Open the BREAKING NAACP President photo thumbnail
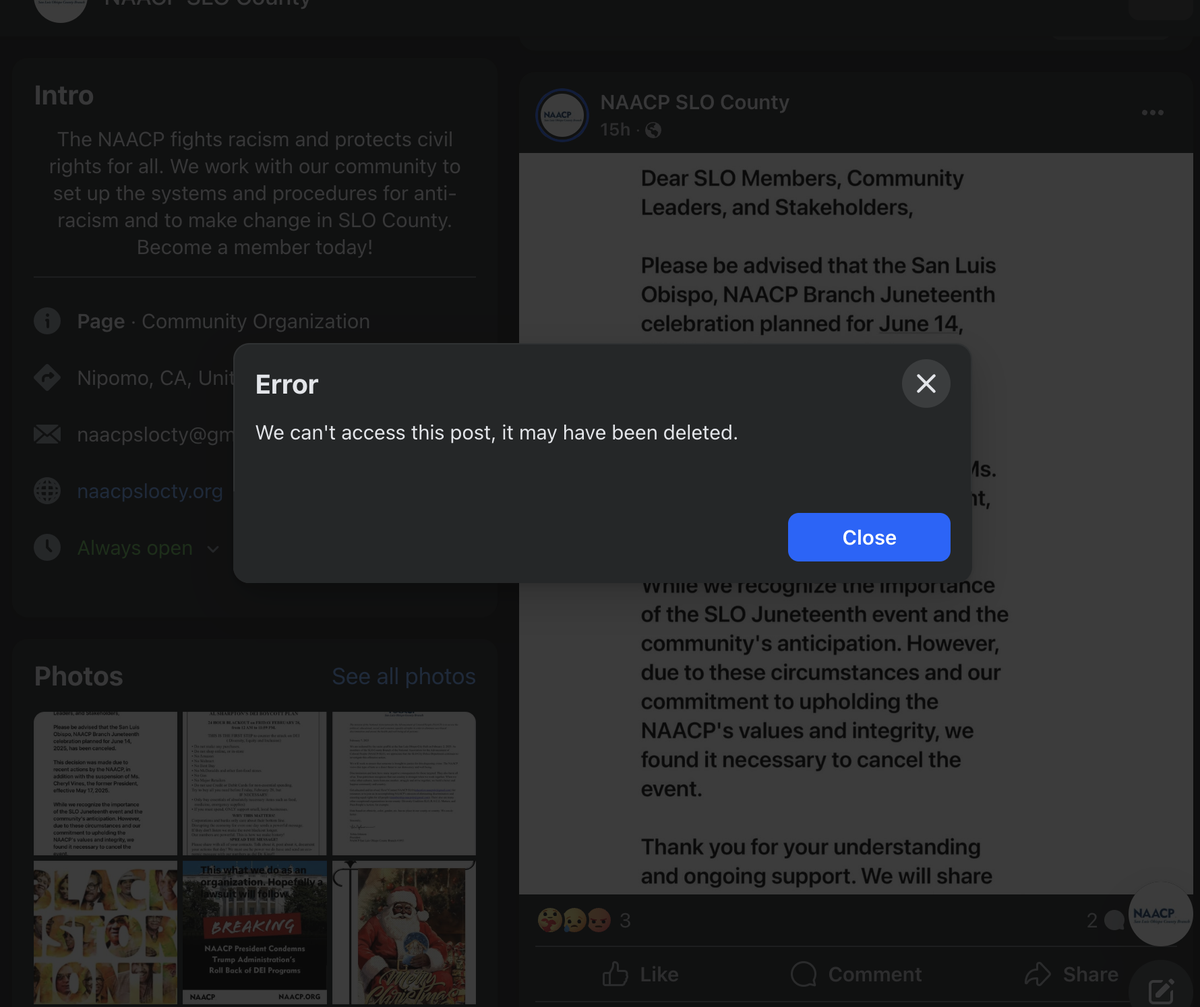The width and height of the screenshot is (1200, 1007). point(255,933)
